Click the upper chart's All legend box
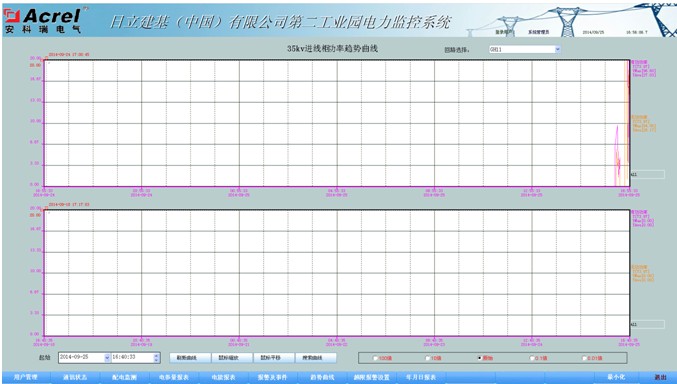Viewport: 677px width, 384px height. pos(647,175)
